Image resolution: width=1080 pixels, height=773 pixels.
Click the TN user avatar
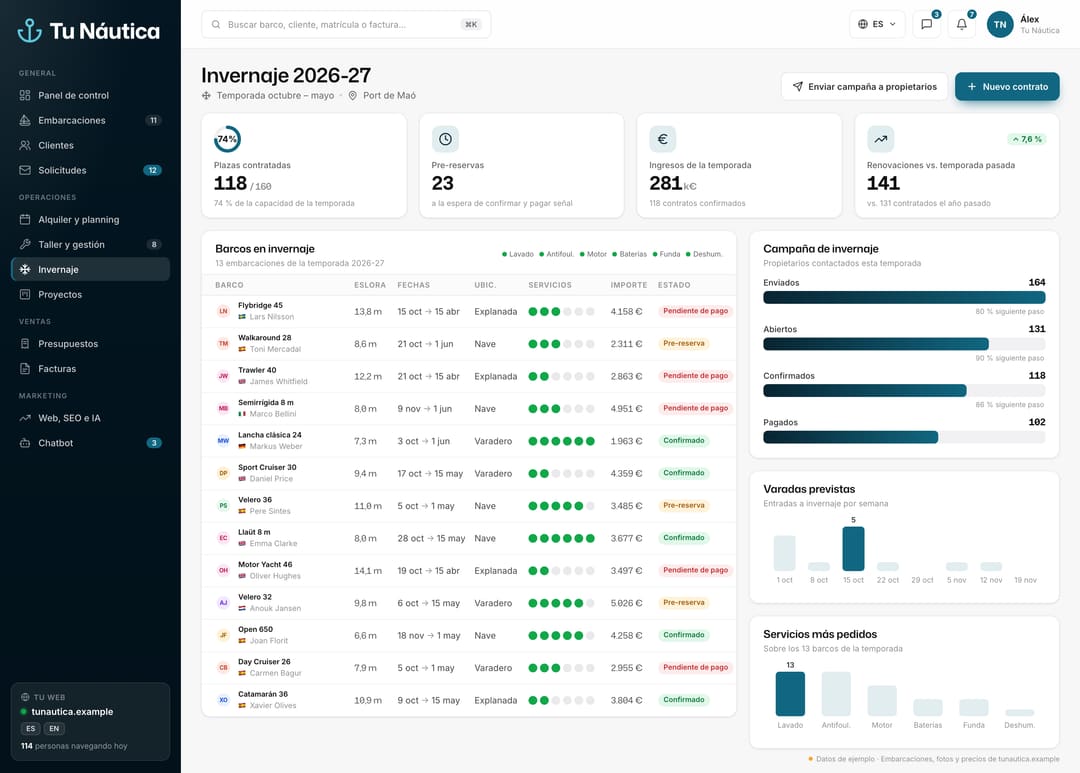tap(1000, 24)
